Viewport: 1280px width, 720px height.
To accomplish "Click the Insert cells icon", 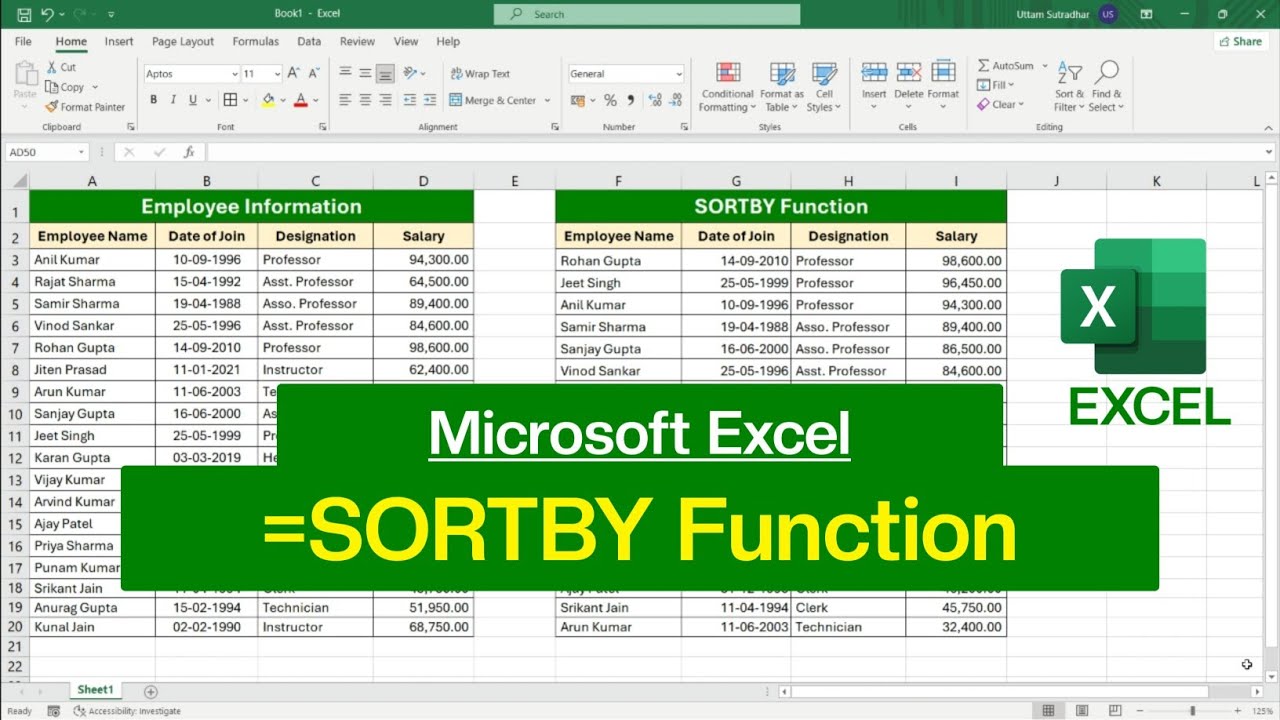I will [874, 73].
